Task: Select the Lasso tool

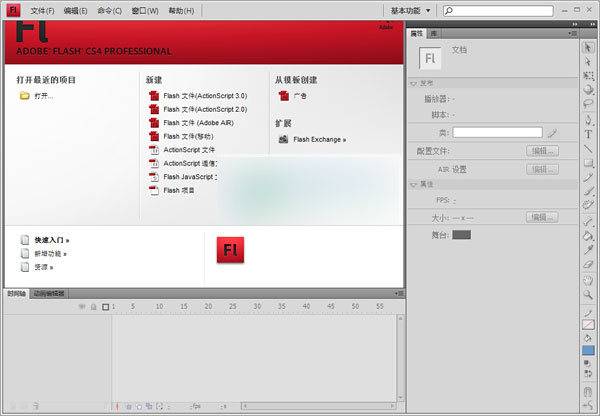Action: point(589,104)
